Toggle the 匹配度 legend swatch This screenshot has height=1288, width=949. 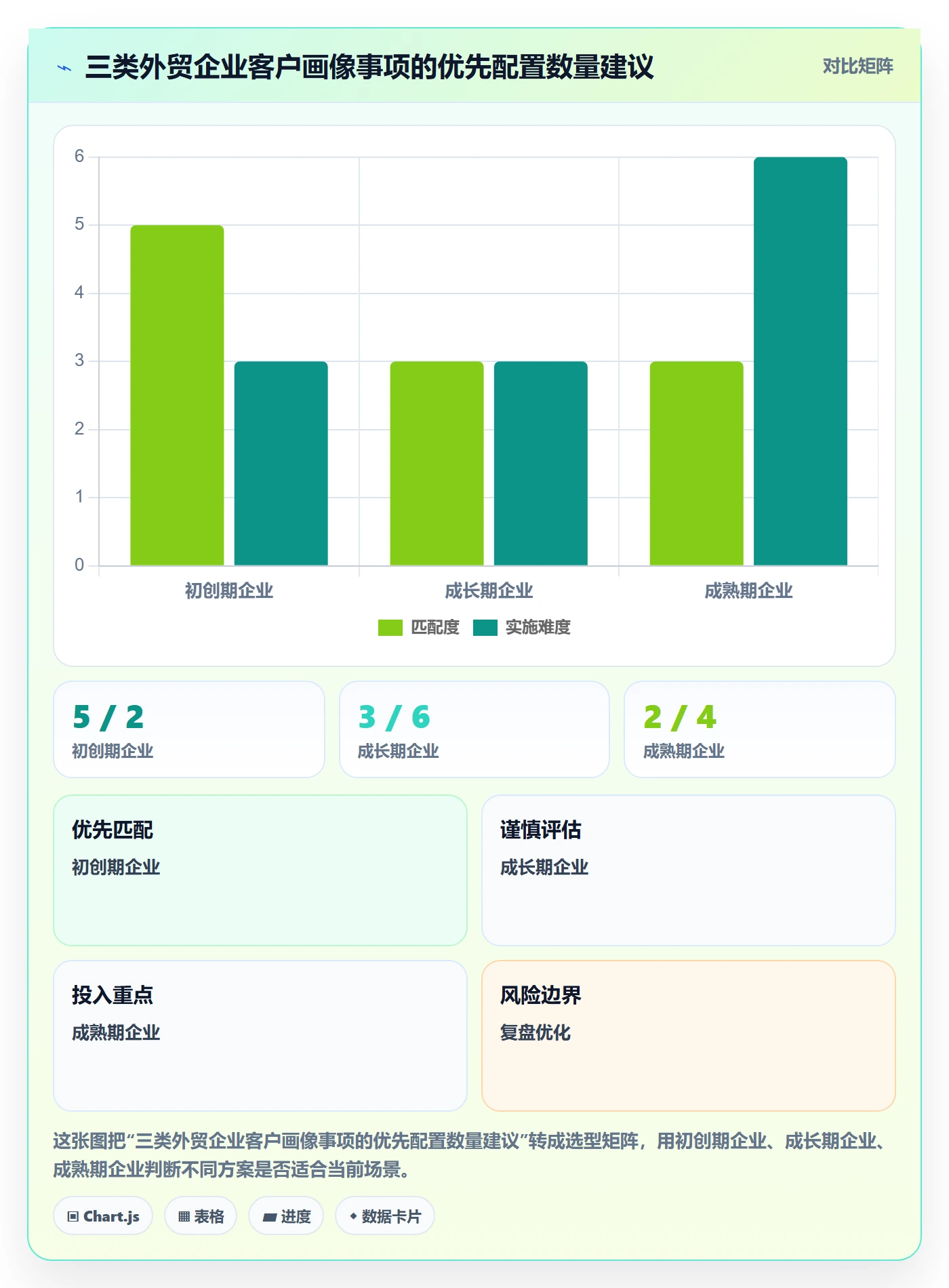(390, 628)
